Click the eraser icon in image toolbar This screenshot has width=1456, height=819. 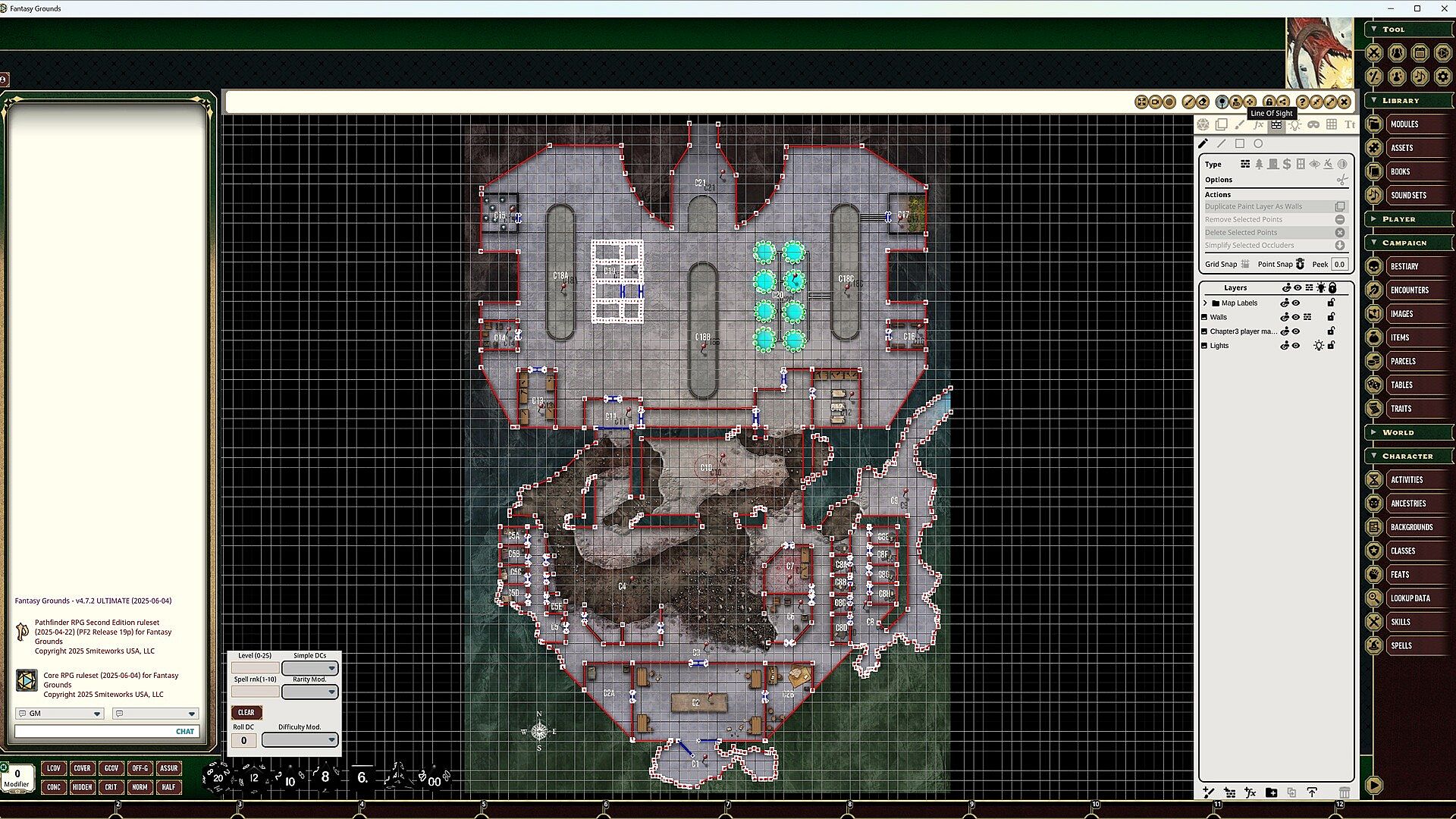point(1203,102)
